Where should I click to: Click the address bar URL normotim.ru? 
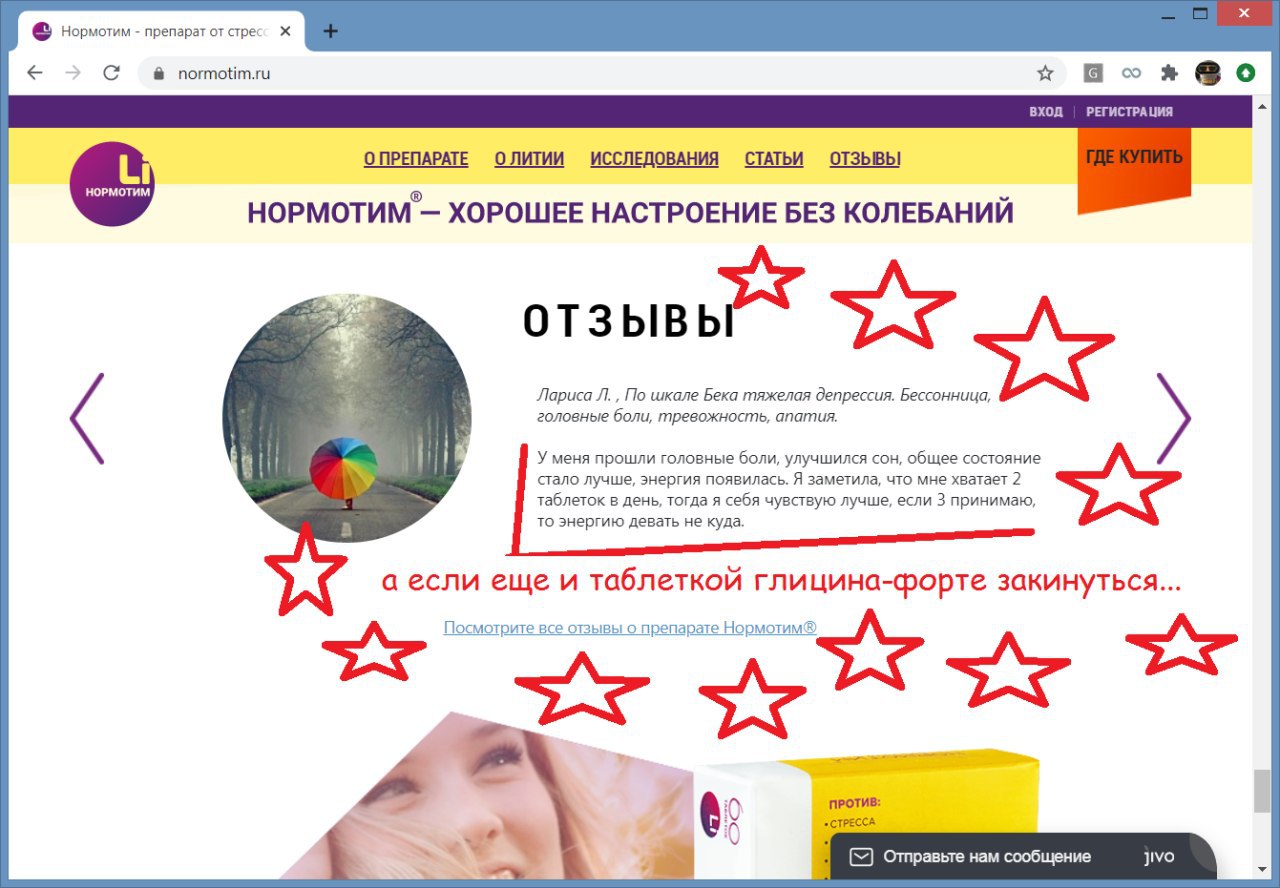(x=224, y=73)
